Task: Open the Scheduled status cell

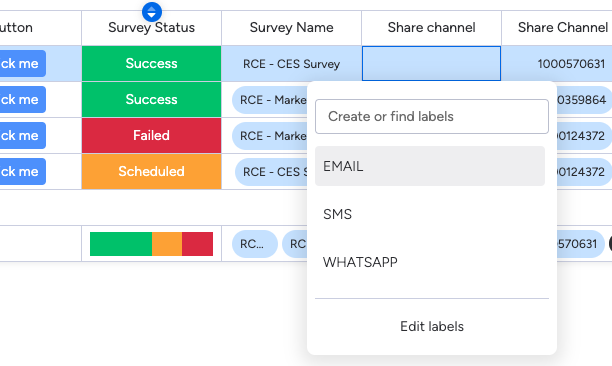Action: point(151,171)
